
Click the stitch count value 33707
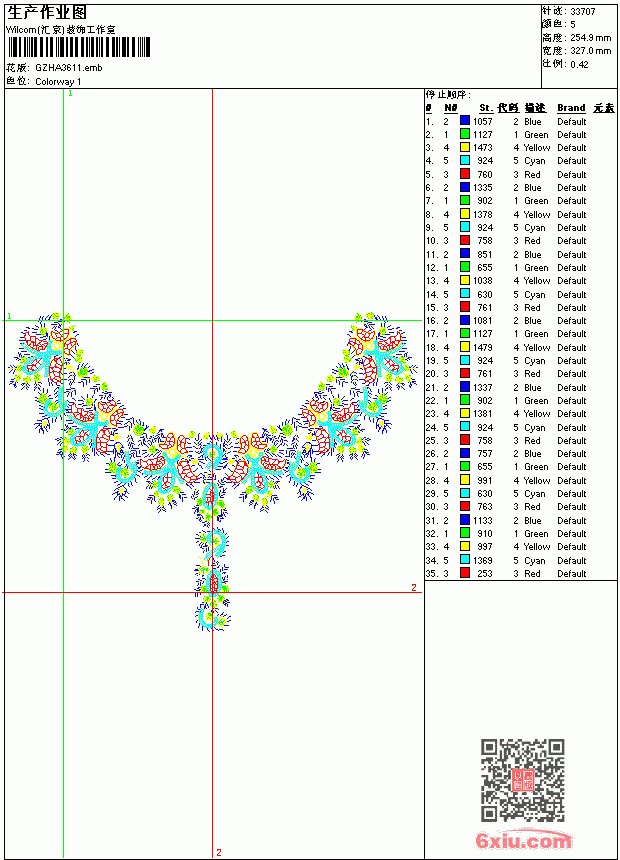583,12
